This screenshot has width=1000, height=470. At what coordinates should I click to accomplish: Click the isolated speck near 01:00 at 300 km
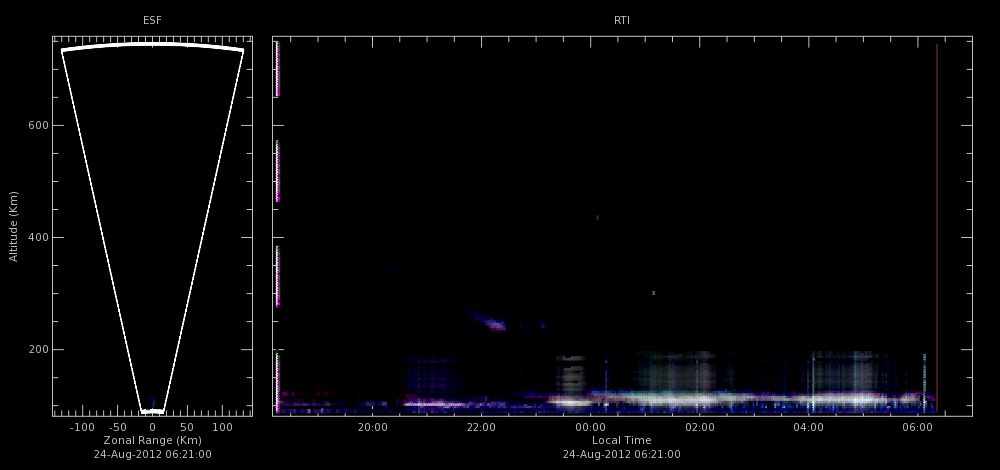pyautogui.click(x=654, y=293)
